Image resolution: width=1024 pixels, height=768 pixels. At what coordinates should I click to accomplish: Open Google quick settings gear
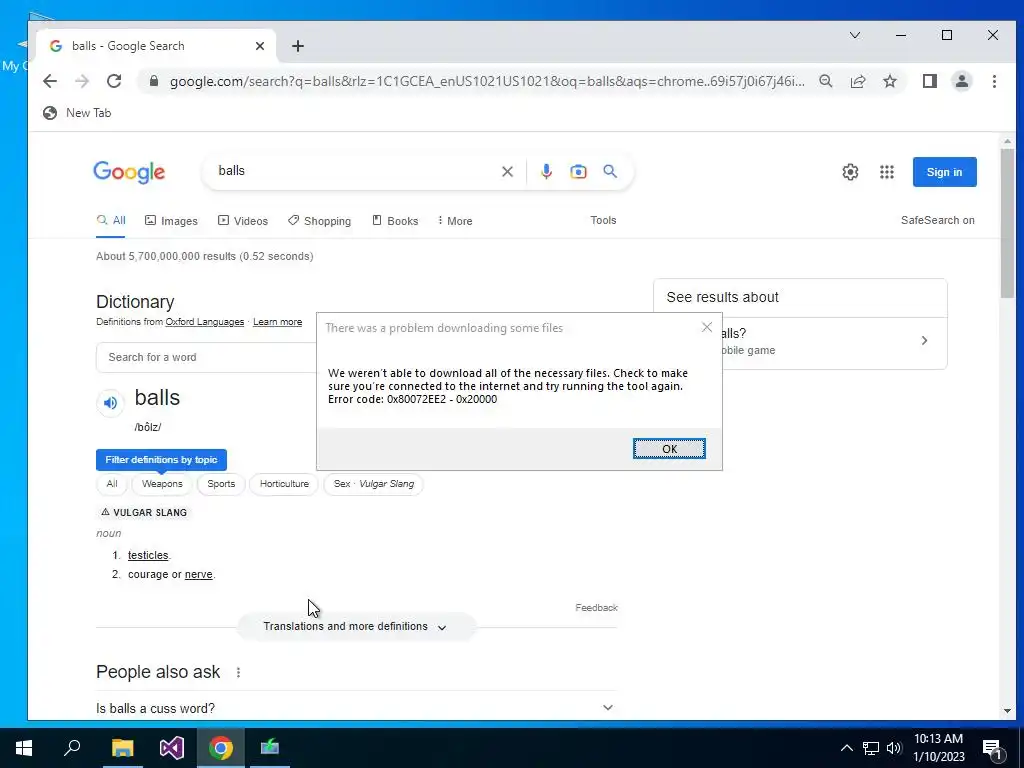tap(850, 172)
